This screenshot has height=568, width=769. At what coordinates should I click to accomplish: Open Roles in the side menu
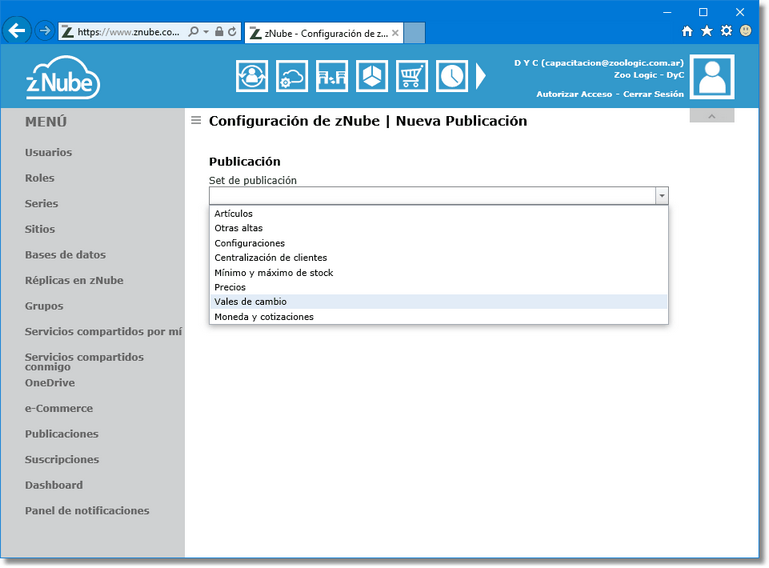[40, 178]
